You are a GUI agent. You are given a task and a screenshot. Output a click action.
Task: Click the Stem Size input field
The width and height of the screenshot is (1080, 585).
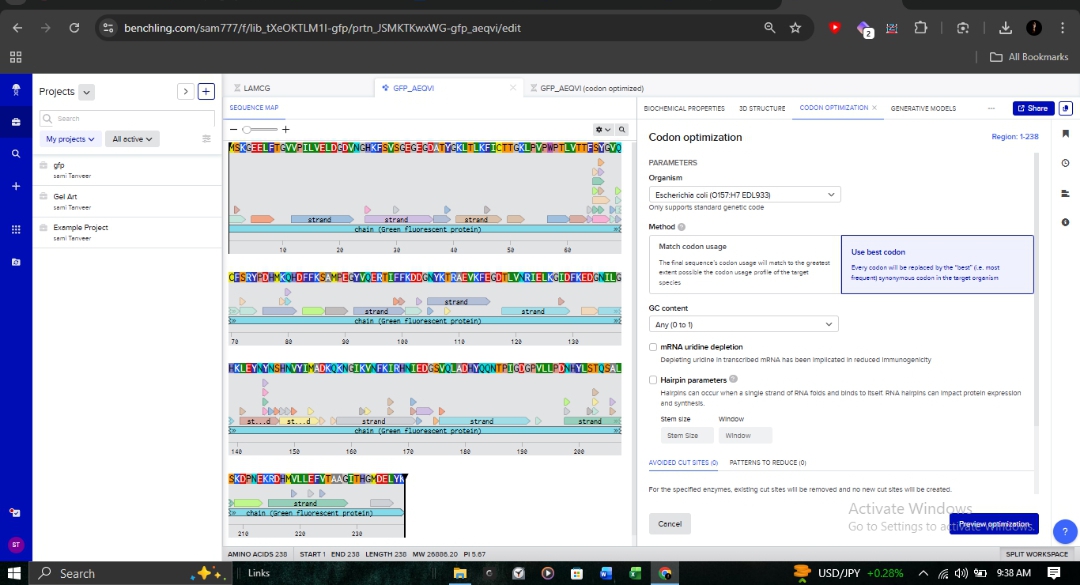690,435
